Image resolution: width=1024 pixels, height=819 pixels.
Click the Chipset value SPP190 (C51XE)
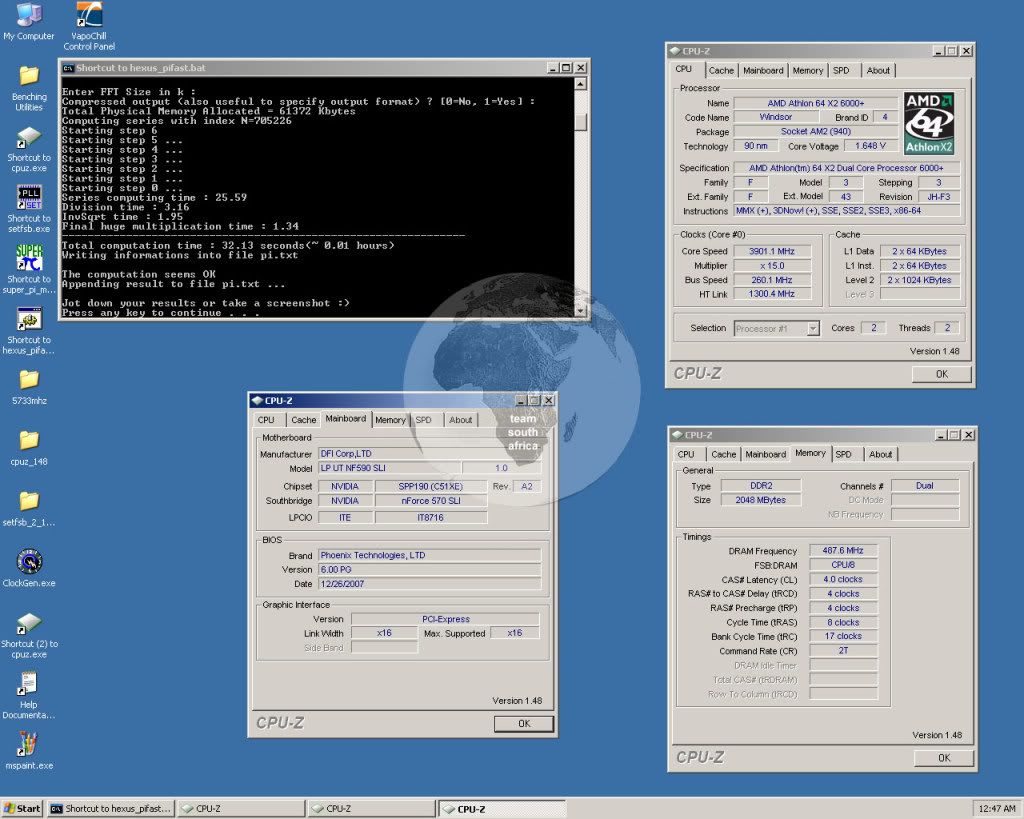(430, 487)
